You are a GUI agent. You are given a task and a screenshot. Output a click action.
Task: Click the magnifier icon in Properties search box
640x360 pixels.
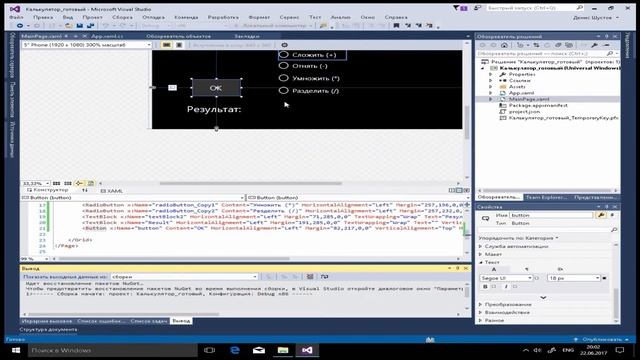tap(613, 230)
